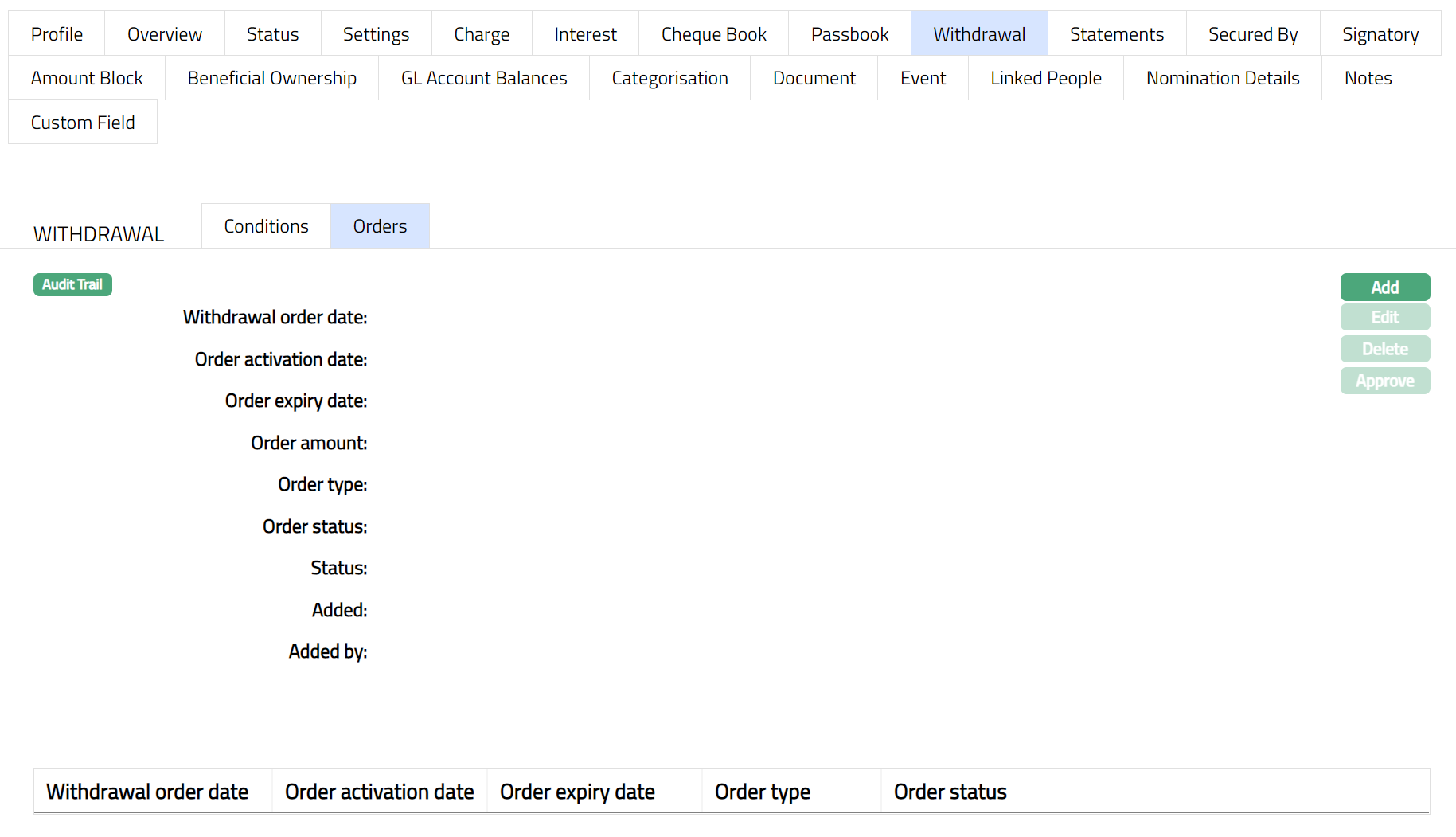1456x837 pixels.
Task: Click the Approve button
Action: pyautogui.click(x=1384, y=381)
